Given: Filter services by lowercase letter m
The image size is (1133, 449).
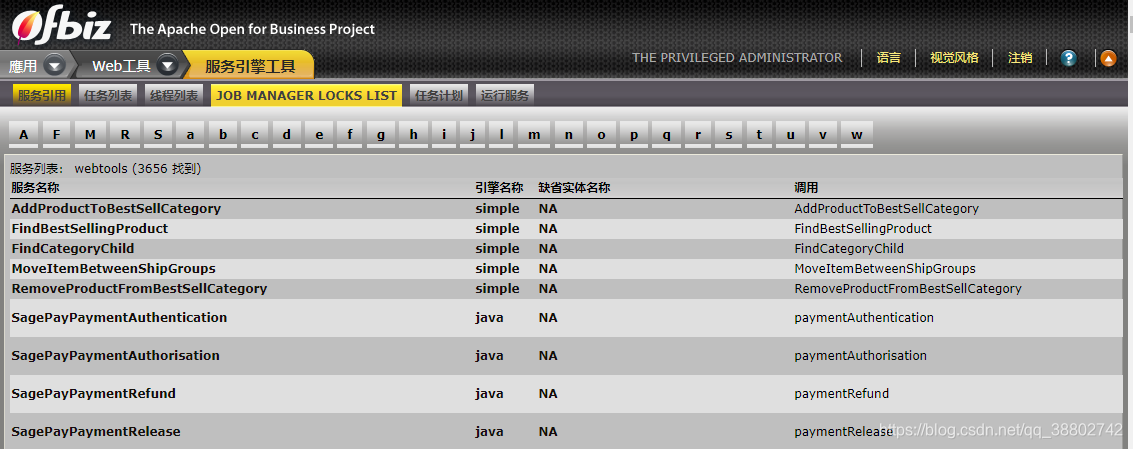Looking at the screenshot, I should (x=534, y=134).
